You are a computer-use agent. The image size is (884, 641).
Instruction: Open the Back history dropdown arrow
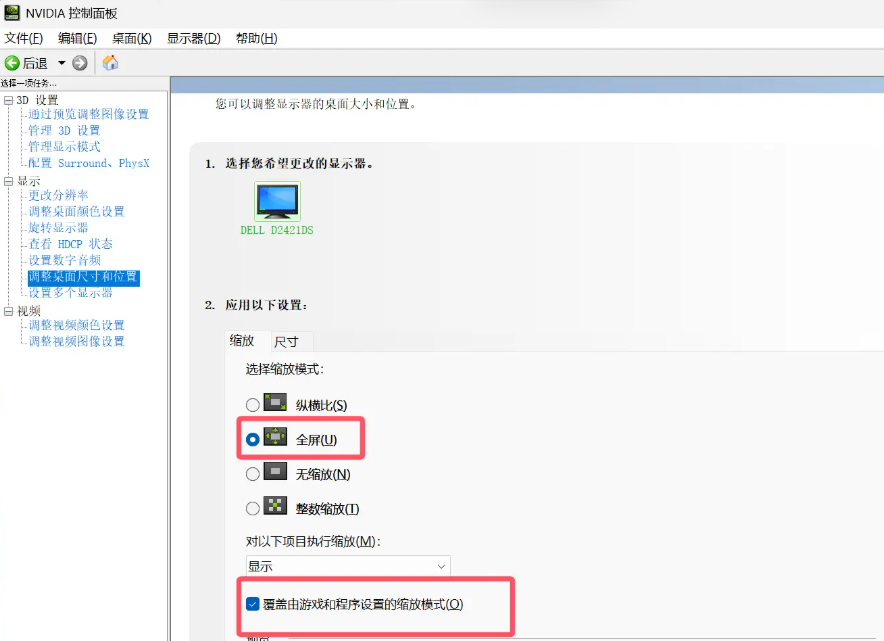click(61, 63)
